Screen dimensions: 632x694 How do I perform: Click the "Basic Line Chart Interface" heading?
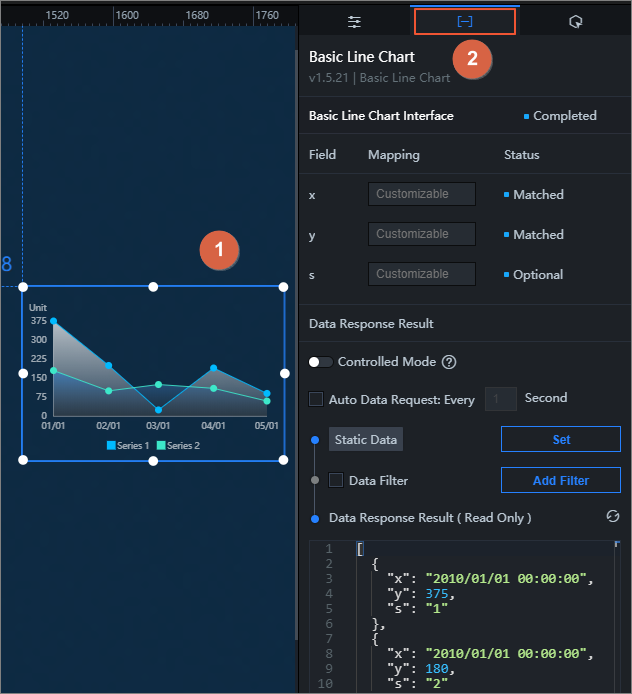(x=381, y=116)
